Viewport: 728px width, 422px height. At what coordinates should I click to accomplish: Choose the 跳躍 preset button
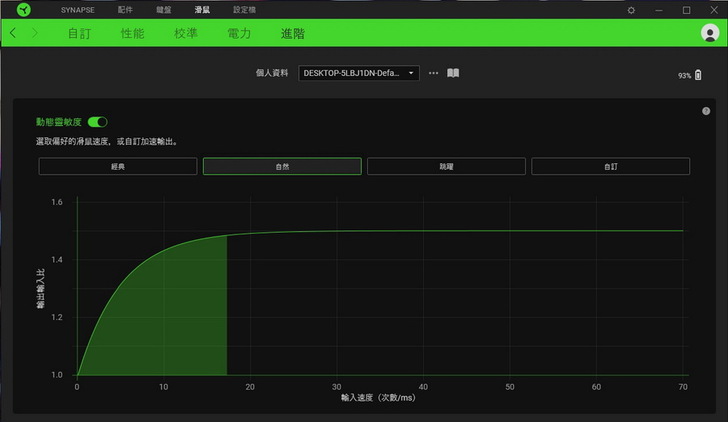click(x=446, y=166)
